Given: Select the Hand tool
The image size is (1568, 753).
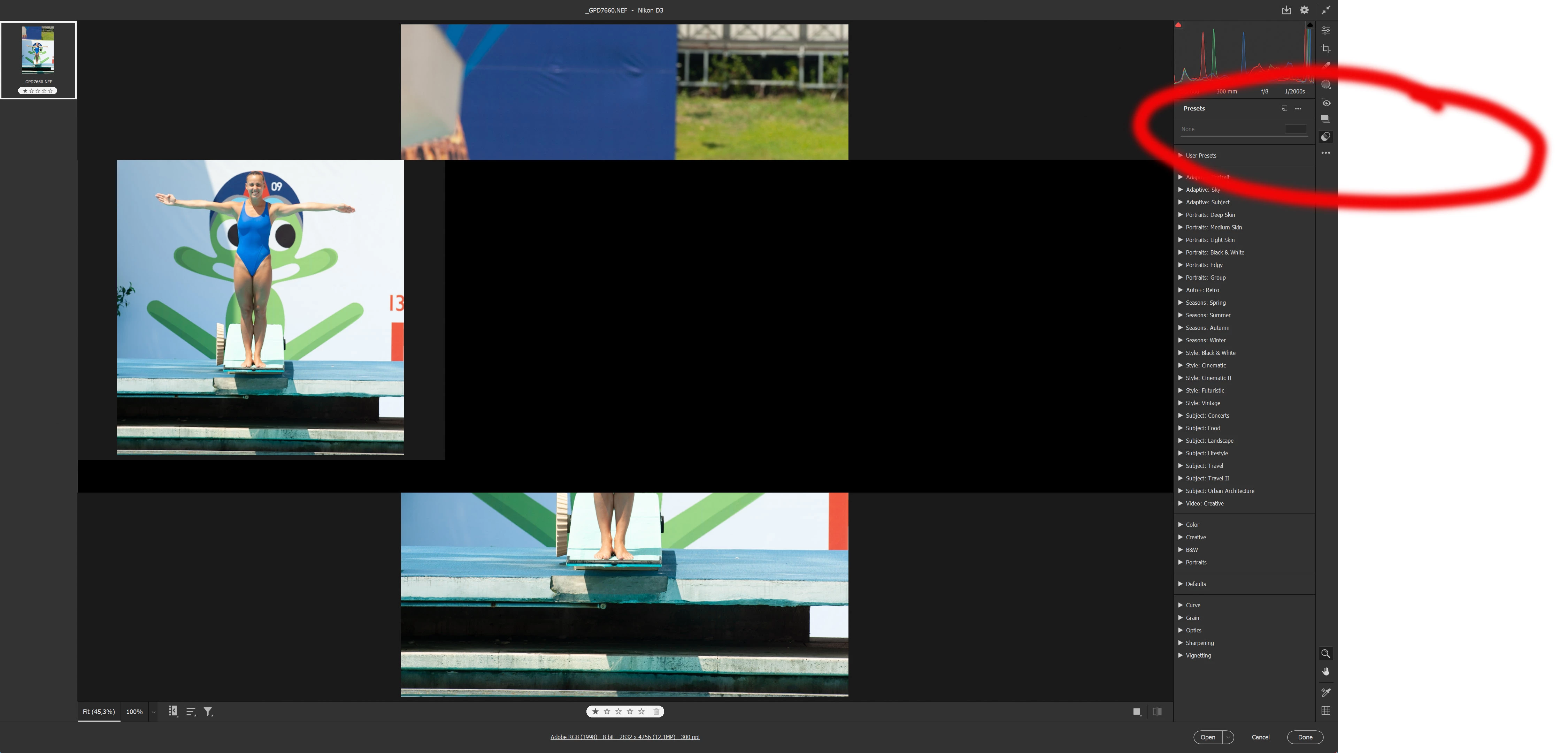Looking at the screenshot, I should tap(1325, 671).
